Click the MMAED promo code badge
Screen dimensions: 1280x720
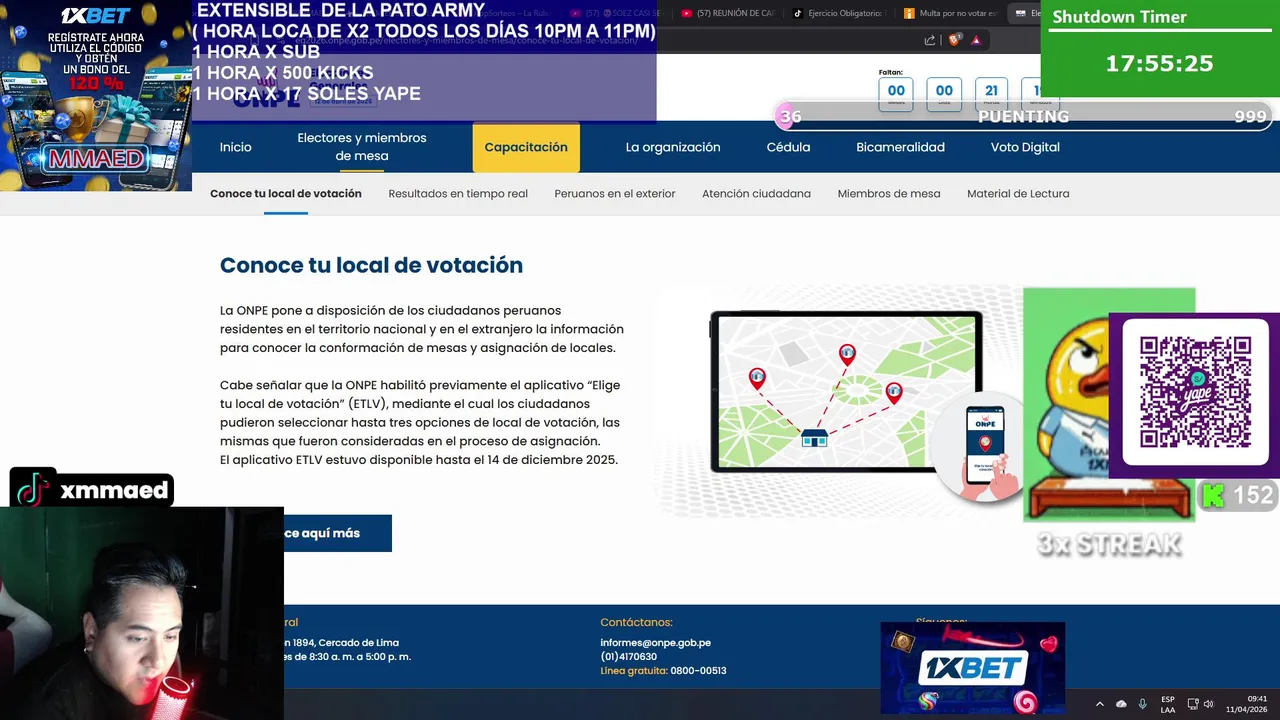pos(96,158)
